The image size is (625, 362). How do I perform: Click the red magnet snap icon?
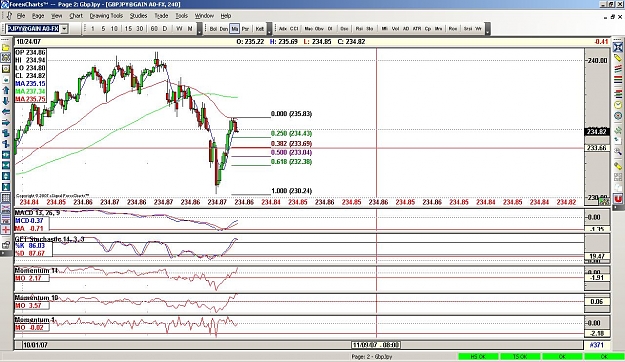[x=618, y=198]
